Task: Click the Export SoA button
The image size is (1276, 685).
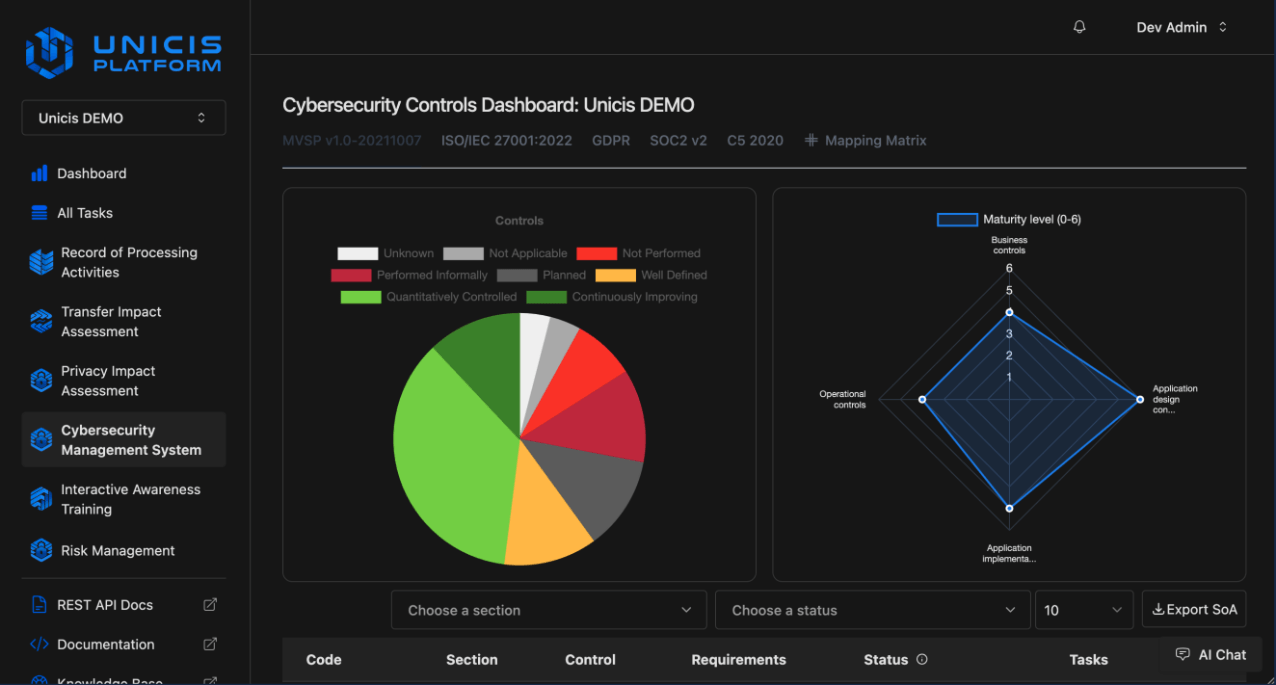Action: click(x=1194, y=610)
